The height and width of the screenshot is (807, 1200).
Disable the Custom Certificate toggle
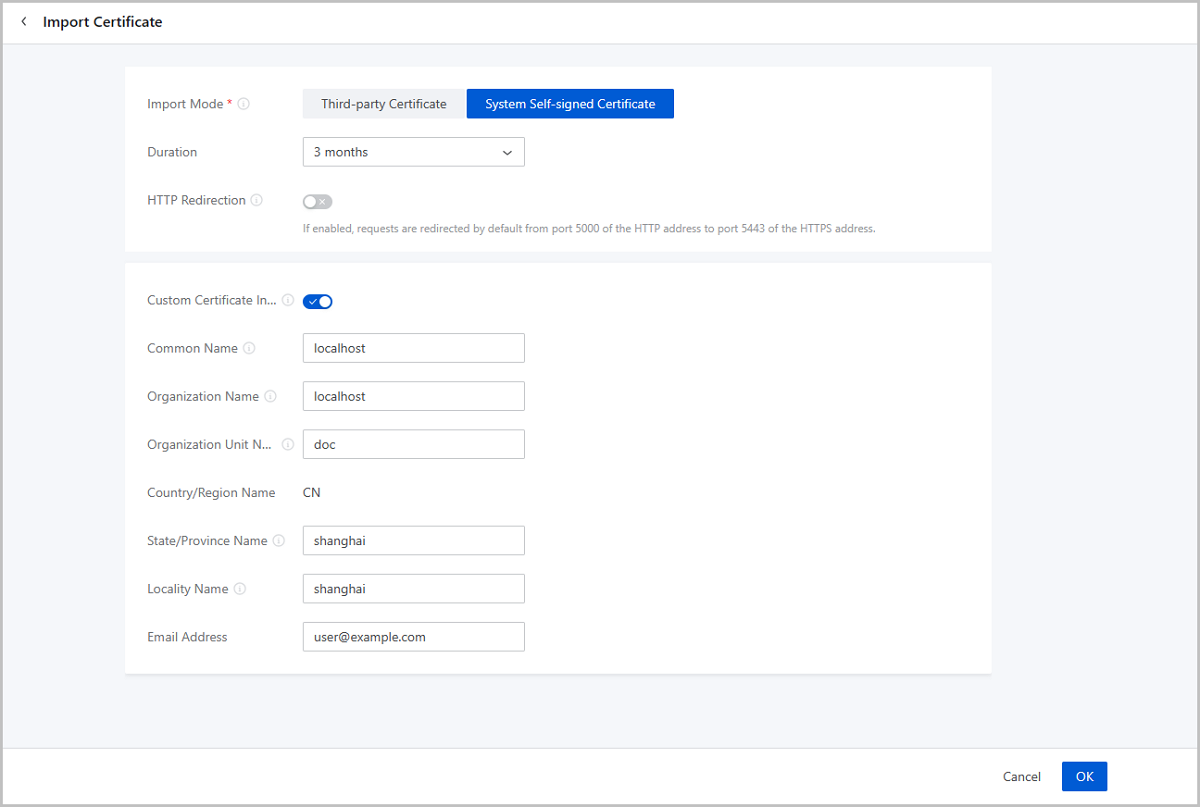tap(317, 301)
